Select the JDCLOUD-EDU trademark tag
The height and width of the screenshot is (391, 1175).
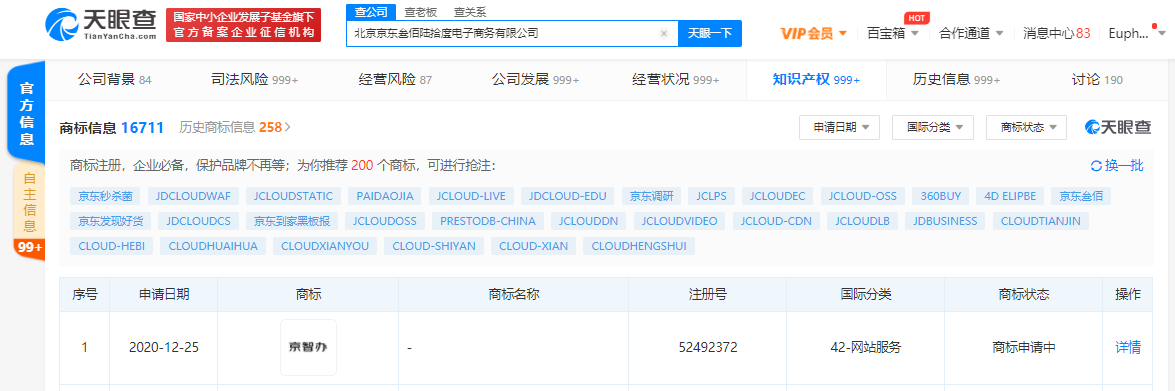tap(567, 196)
